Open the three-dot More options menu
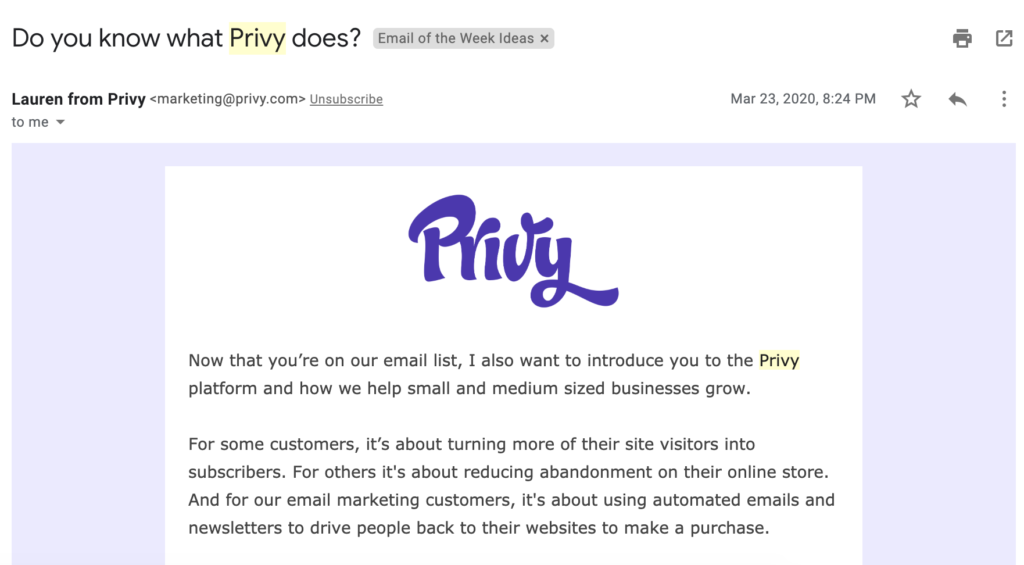The width and height of the screenshot is (1024, 565). 1004,99
